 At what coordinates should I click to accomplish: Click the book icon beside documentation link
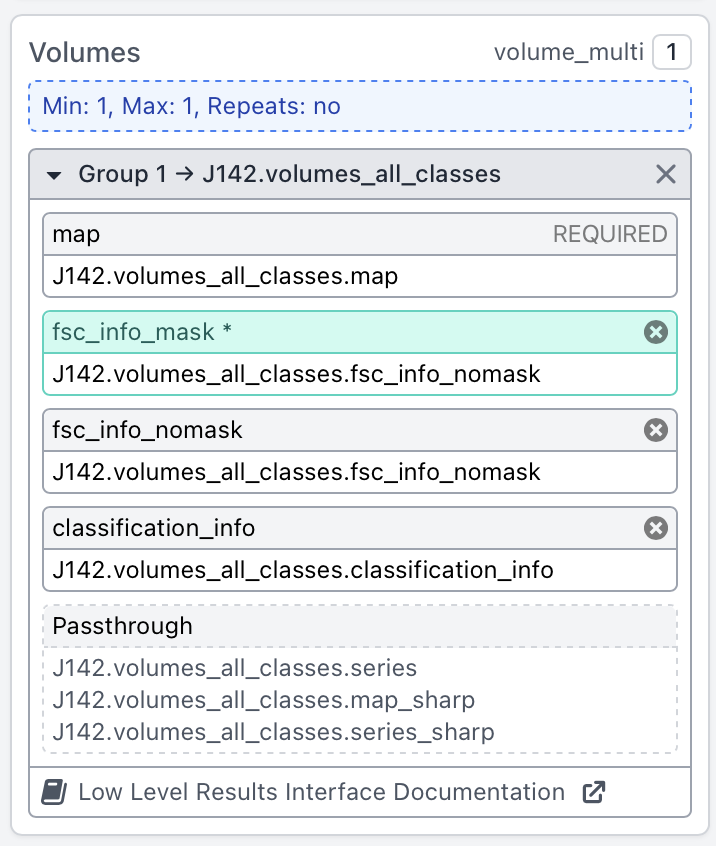pos(54,793)
